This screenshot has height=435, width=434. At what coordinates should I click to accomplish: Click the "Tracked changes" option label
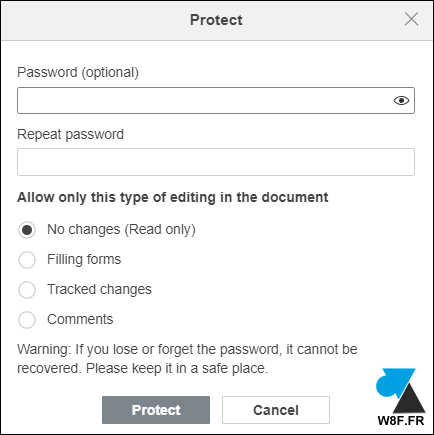point(99,289)
